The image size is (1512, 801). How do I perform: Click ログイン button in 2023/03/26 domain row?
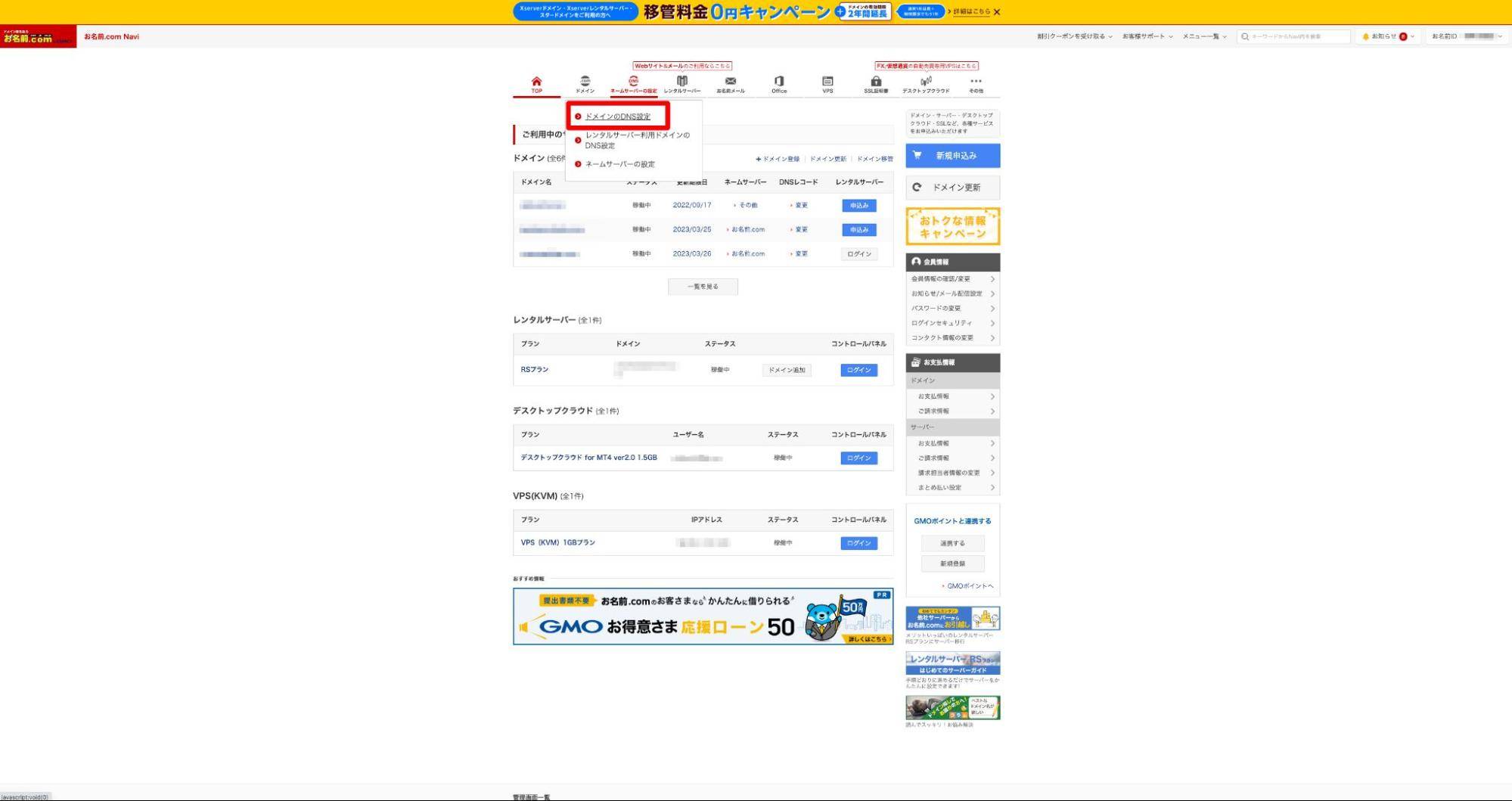coord(859,254)
